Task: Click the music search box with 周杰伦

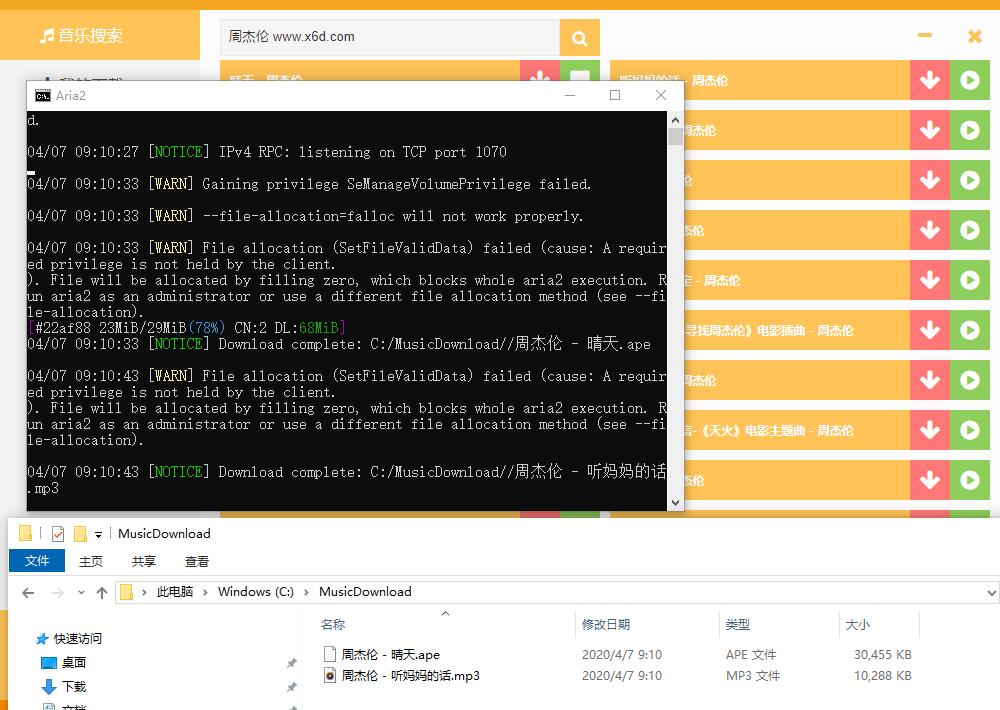Action: tap(388, 37)
